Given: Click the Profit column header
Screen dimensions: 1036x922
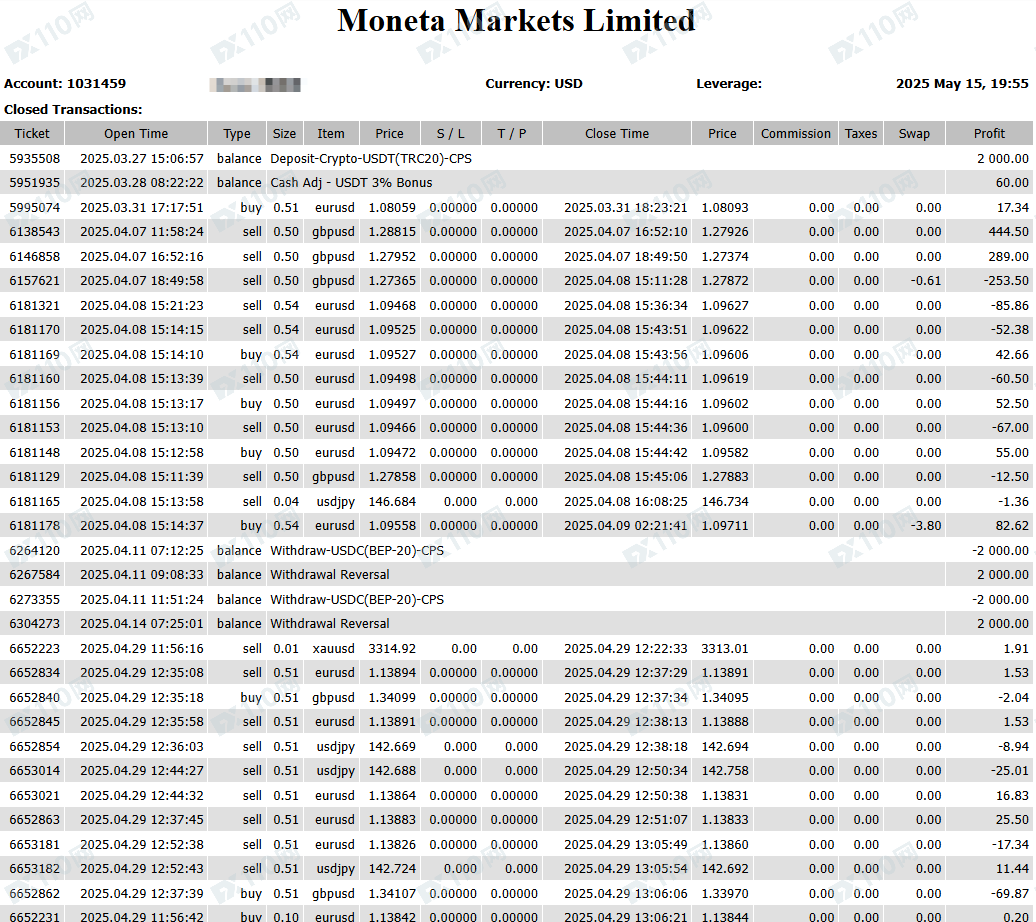Looking at the screenshot, I should point(989,134).
